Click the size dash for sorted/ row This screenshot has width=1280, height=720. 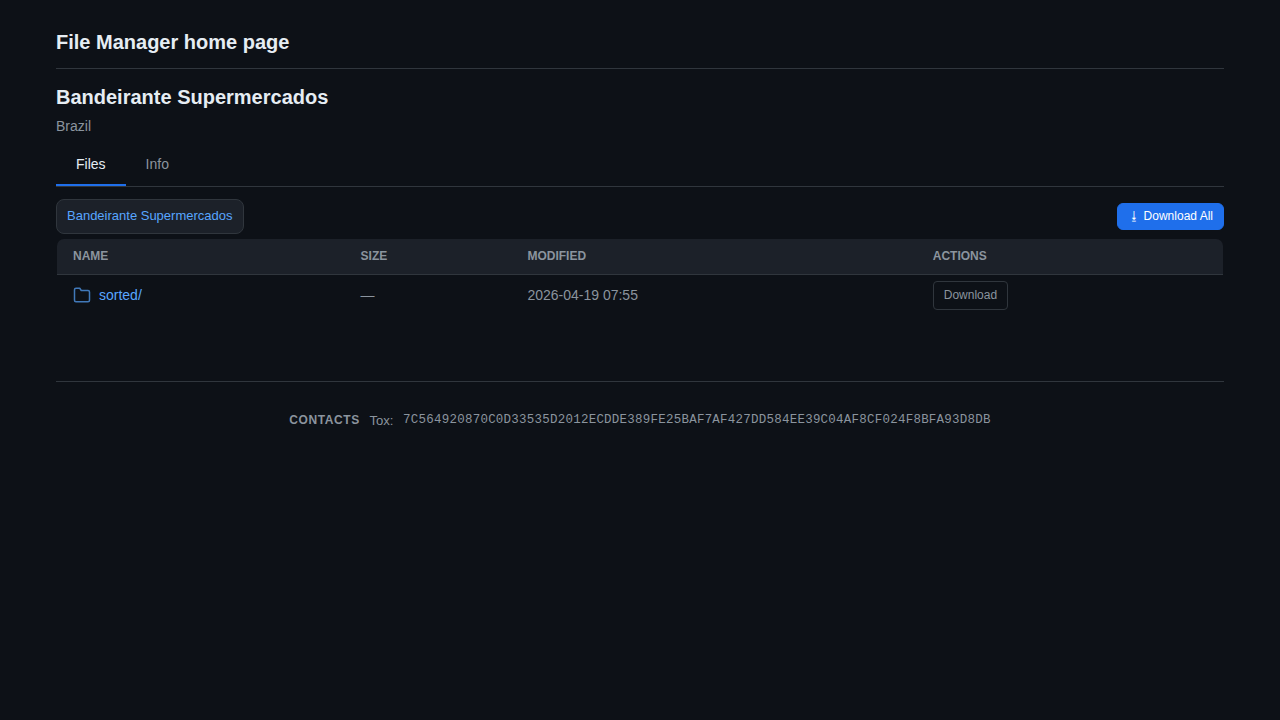[368, 296]
